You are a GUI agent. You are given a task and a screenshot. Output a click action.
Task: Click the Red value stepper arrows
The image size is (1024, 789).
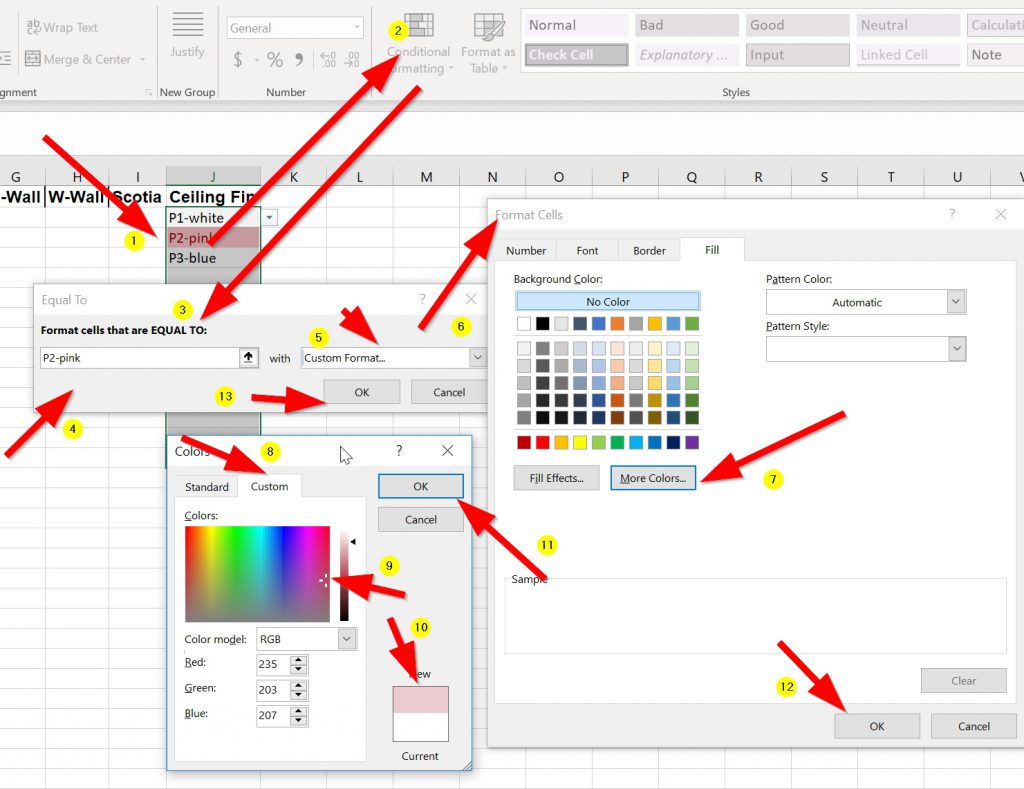[298, 664]
